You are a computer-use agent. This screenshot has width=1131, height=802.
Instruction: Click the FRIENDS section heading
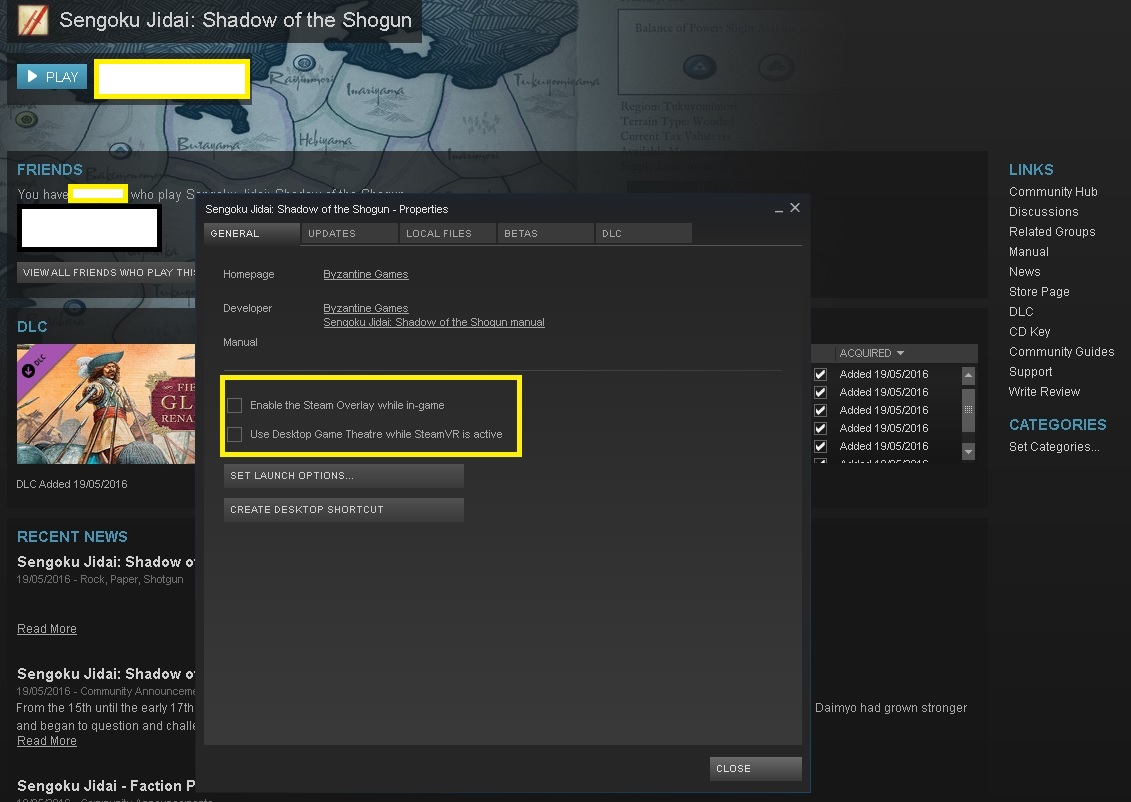click(x=50, y=169)
